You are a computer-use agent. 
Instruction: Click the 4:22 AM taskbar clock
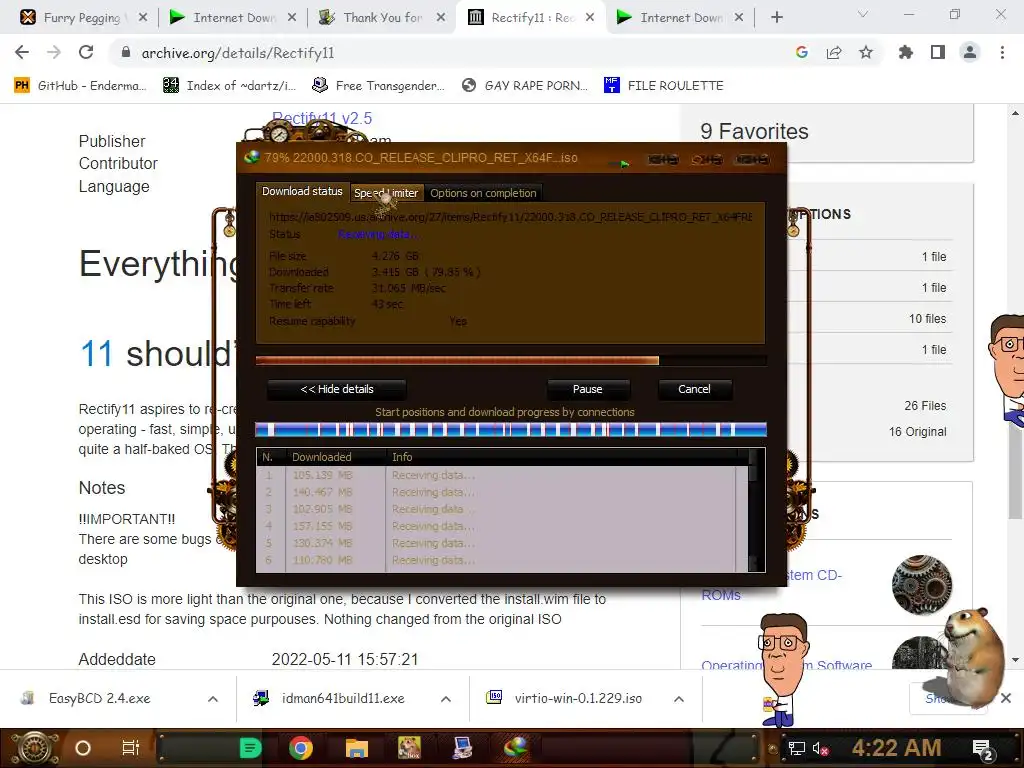[896, 748]
